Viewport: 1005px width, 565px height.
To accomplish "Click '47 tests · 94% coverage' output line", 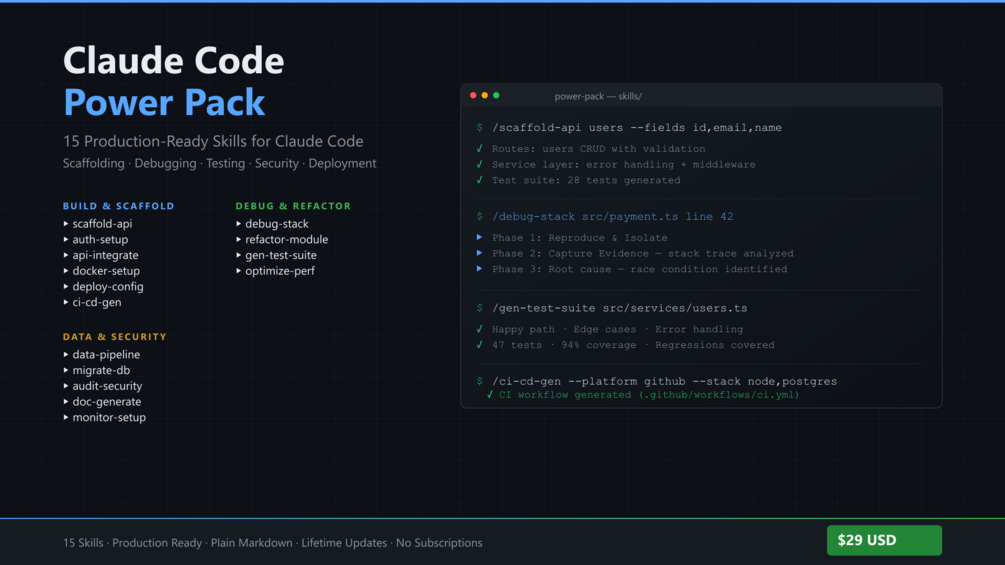I will (633, 345).
